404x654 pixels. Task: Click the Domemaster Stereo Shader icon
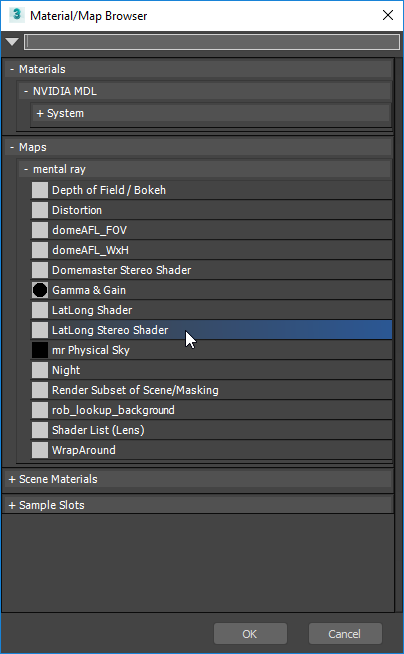point(40,270)
